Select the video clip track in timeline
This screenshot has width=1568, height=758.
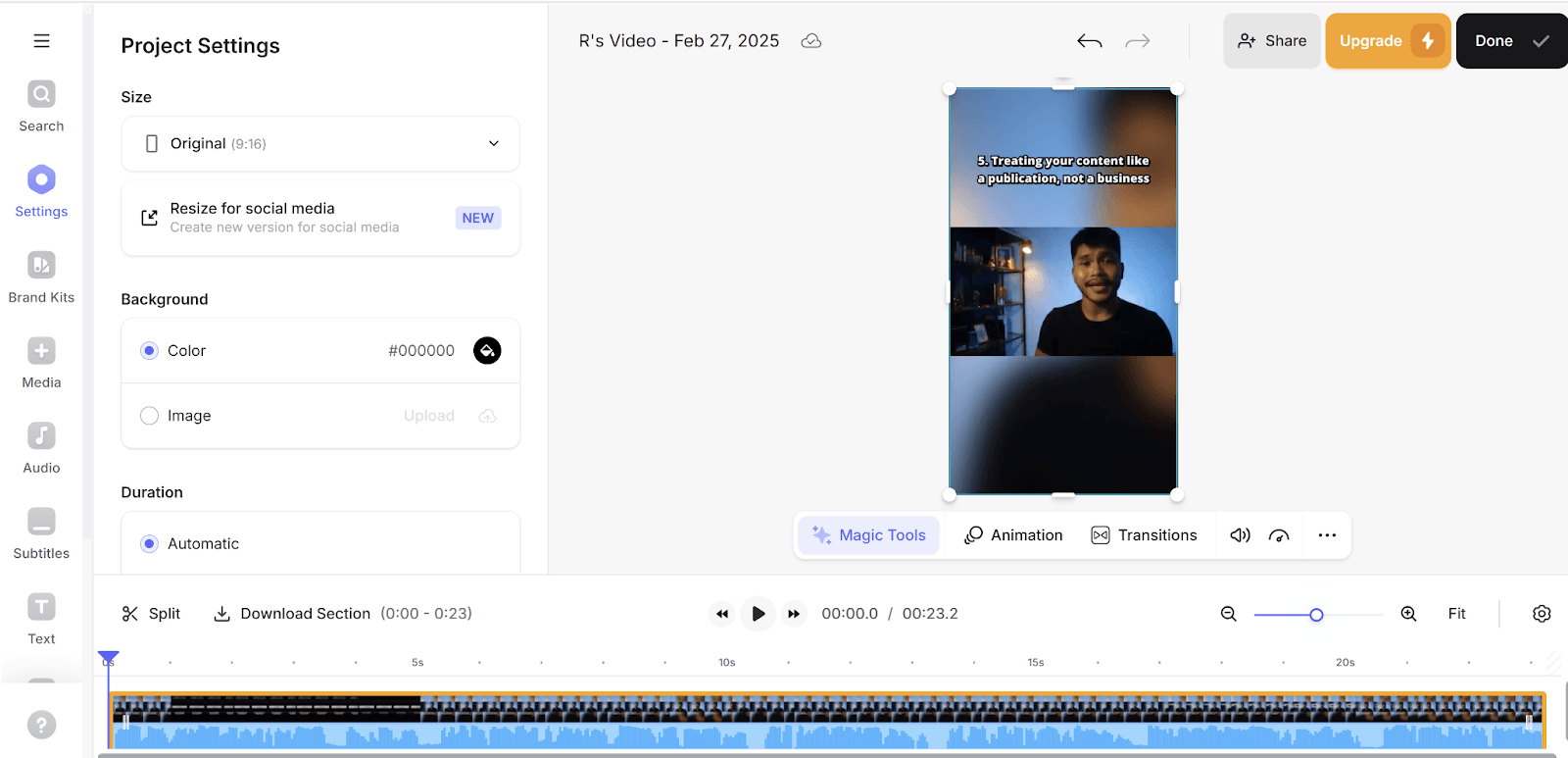pyautogui.click(x=827, y=721)
